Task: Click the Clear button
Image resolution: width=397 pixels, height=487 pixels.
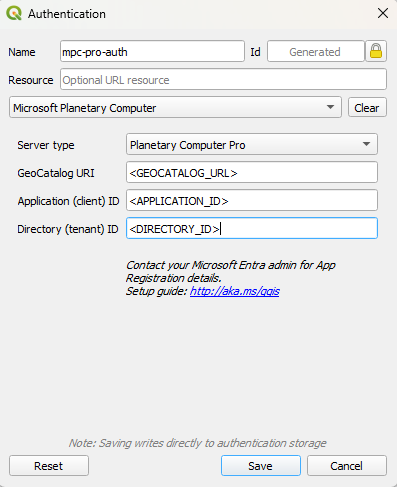Action: pos(367,107)
